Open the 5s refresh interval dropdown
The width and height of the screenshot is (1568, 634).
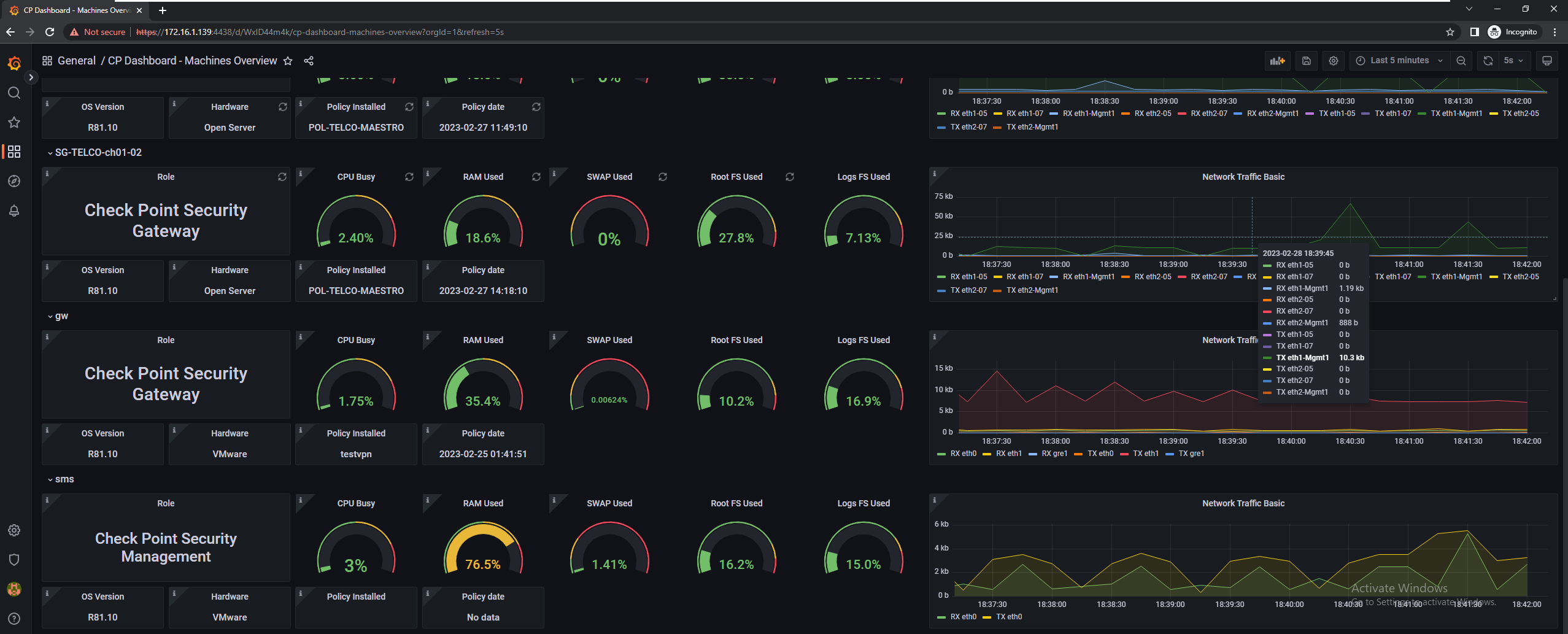(1513, 61)
